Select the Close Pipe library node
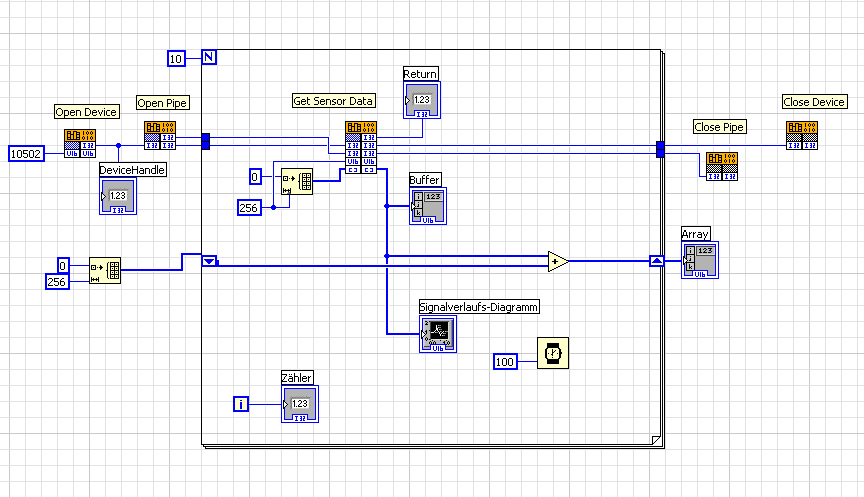This screenshot has height=497, width=864. click(x=722, y=166)
